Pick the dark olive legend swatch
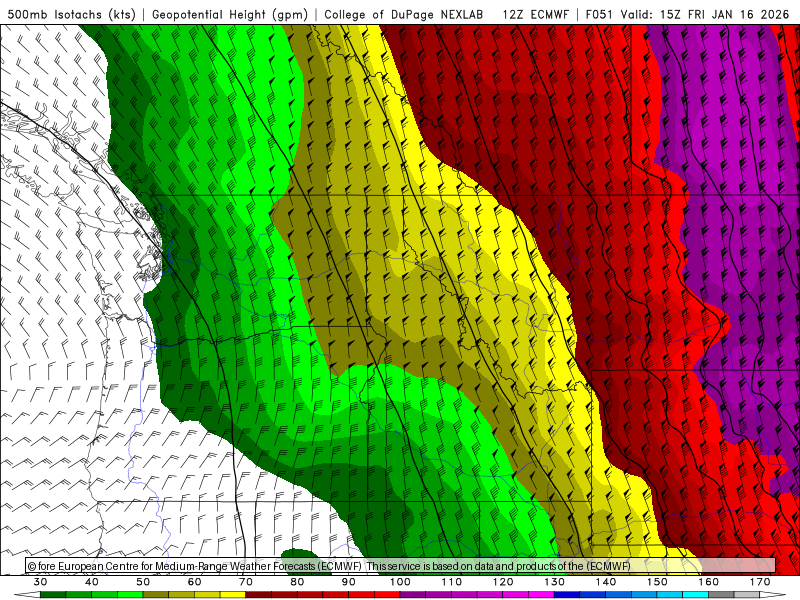This screenshot has width=800, height=600. (x=156, y=595)
